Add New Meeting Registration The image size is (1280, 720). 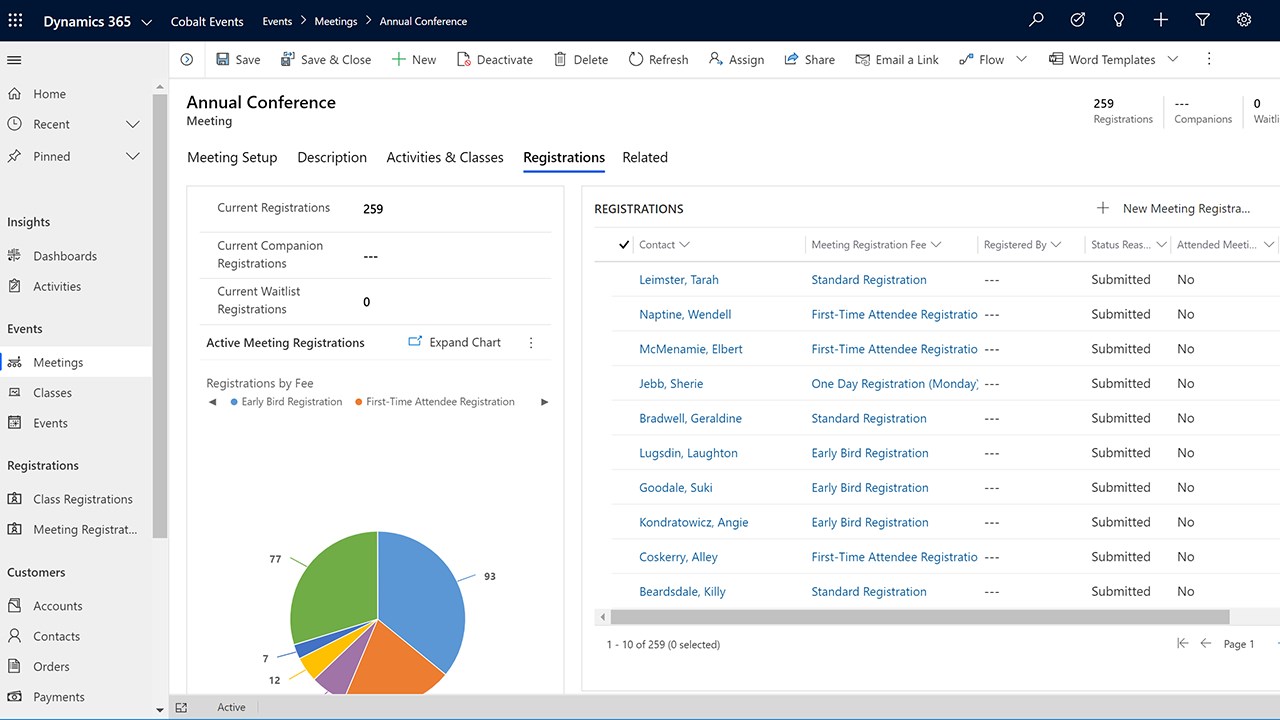point(1173,209)
